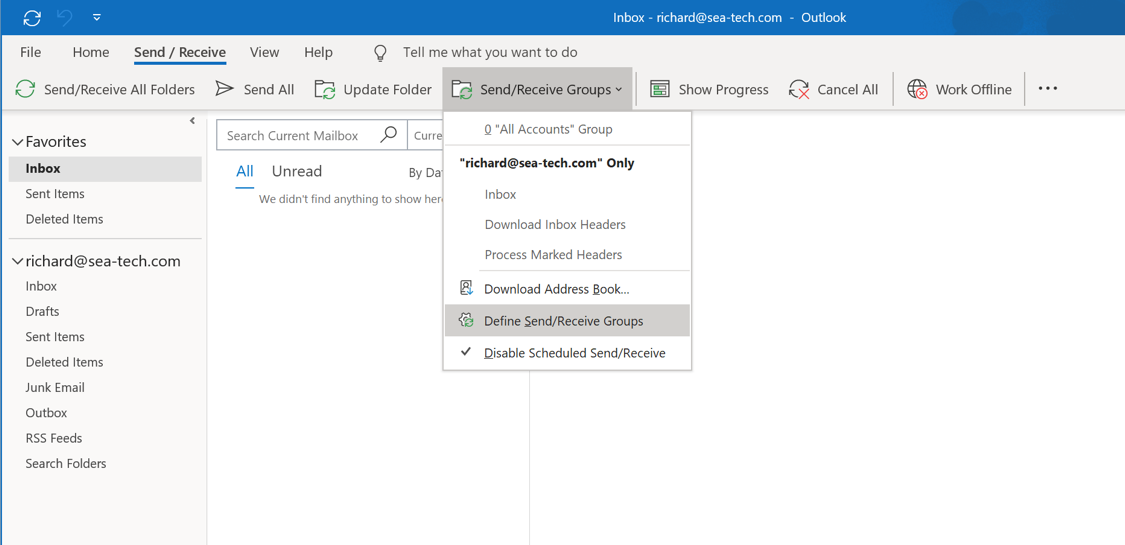
Task: Click the sync icon in title bar
Action: coord(32,17)
